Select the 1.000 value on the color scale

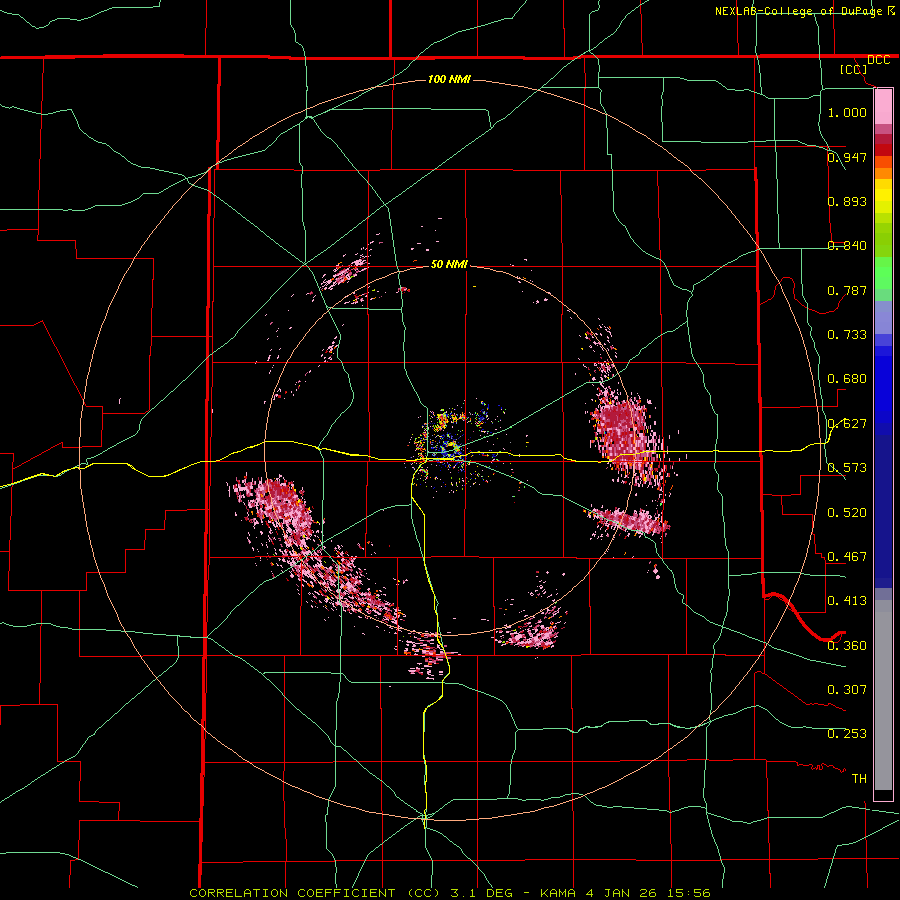[847, 112]
